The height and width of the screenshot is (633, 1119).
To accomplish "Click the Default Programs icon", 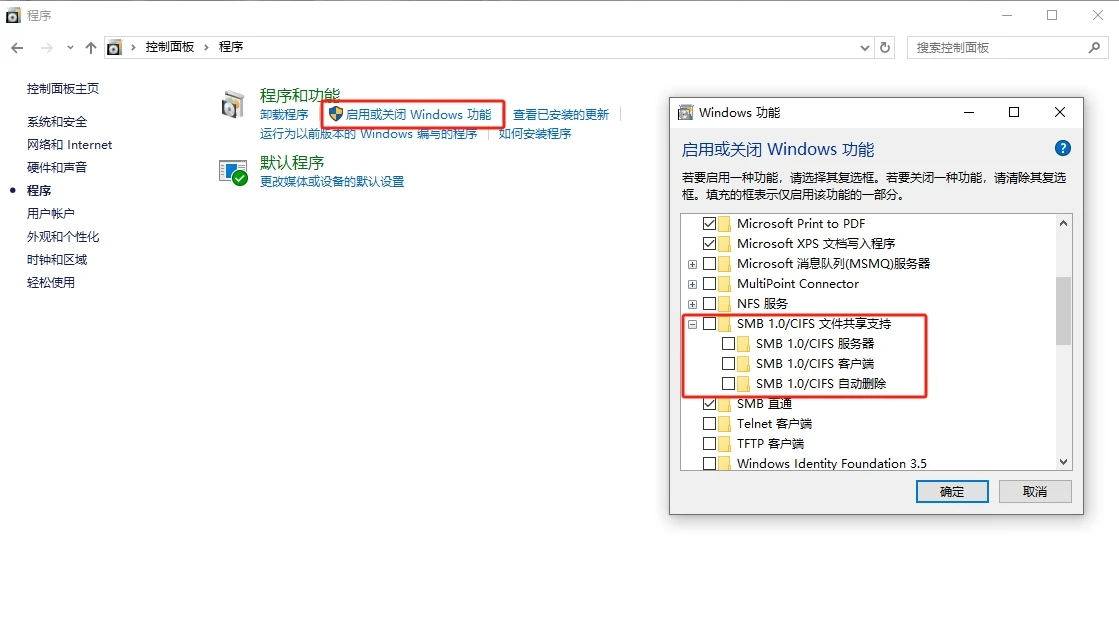I will tap(233, 173).
